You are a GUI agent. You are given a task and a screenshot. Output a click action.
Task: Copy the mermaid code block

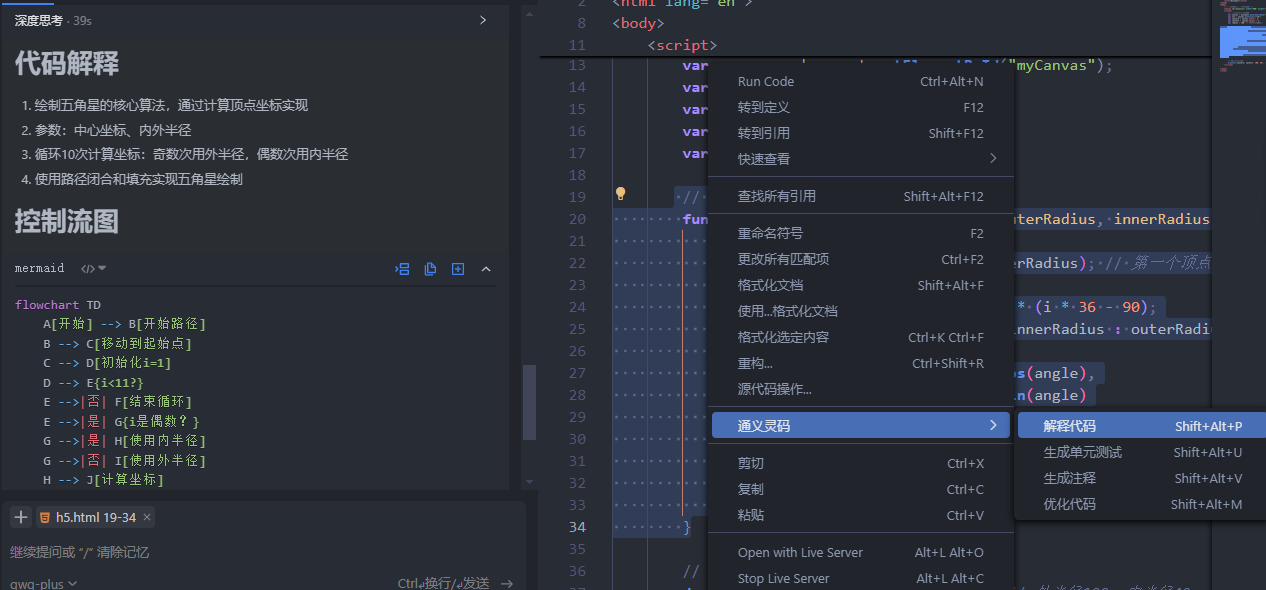(431, 268)
